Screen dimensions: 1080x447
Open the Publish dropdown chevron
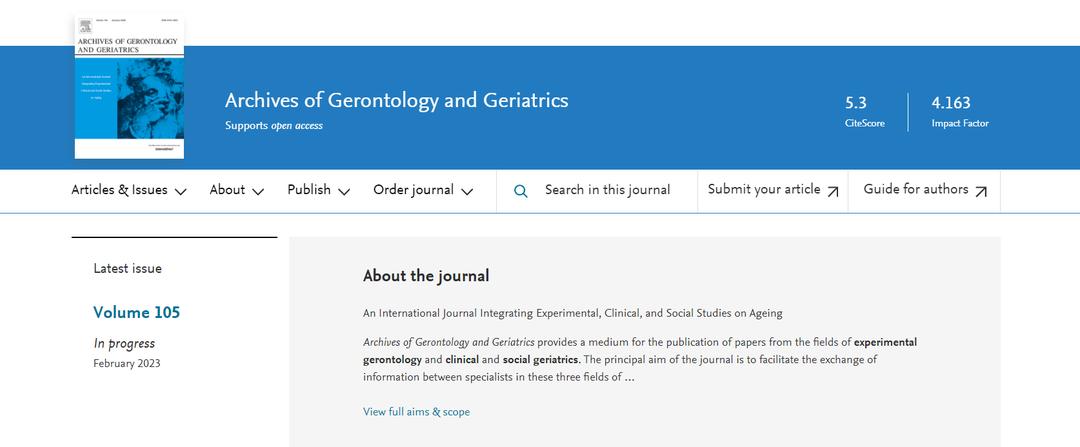344,192
